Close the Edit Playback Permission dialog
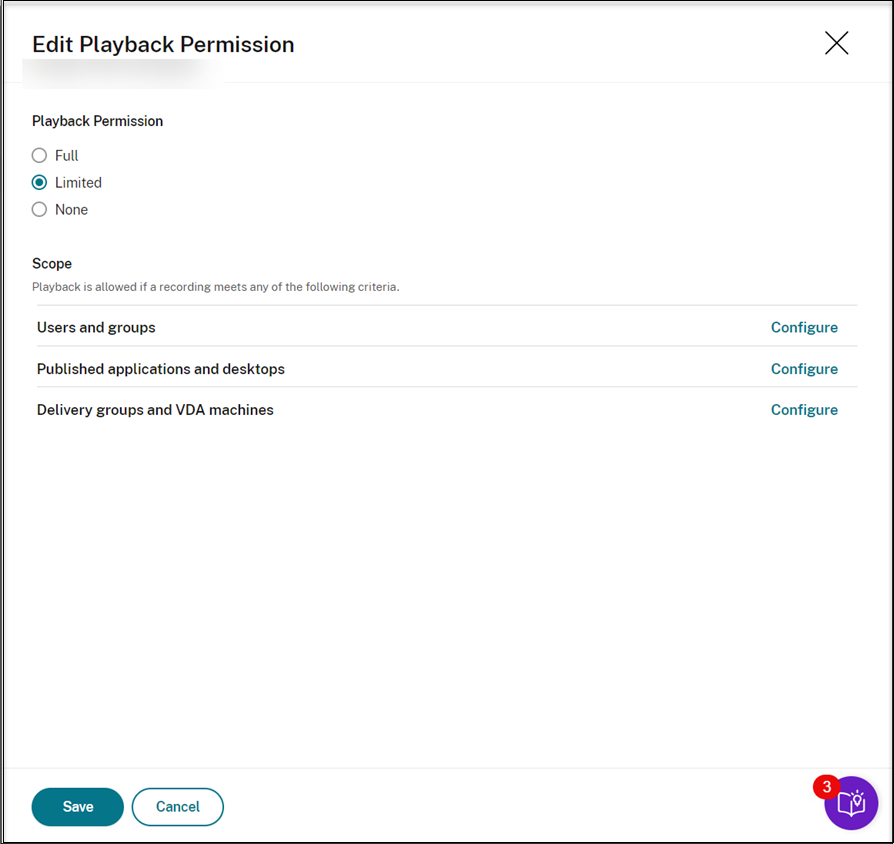This screenshot has width=894, height=844. point(836,43)
